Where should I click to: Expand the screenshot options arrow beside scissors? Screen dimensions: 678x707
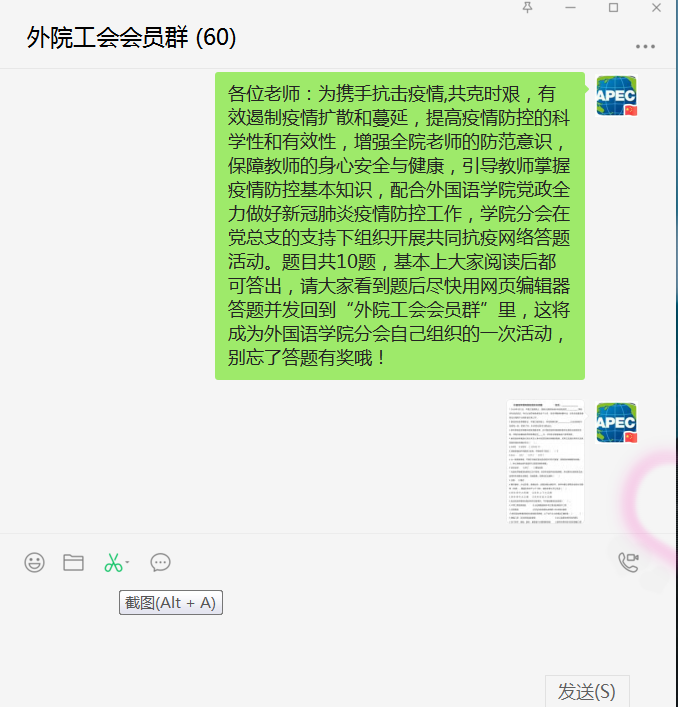coord(128,562)
